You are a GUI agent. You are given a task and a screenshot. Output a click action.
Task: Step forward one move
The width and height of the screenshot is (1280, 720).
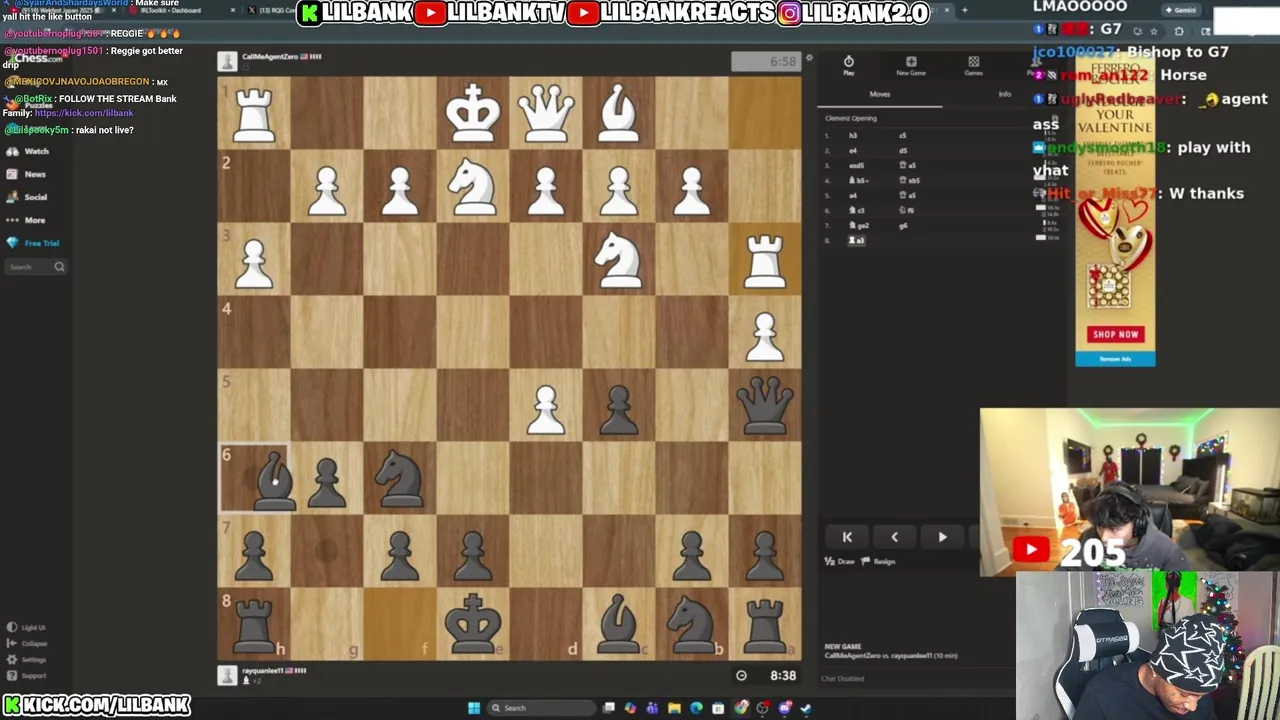(942, 537)
